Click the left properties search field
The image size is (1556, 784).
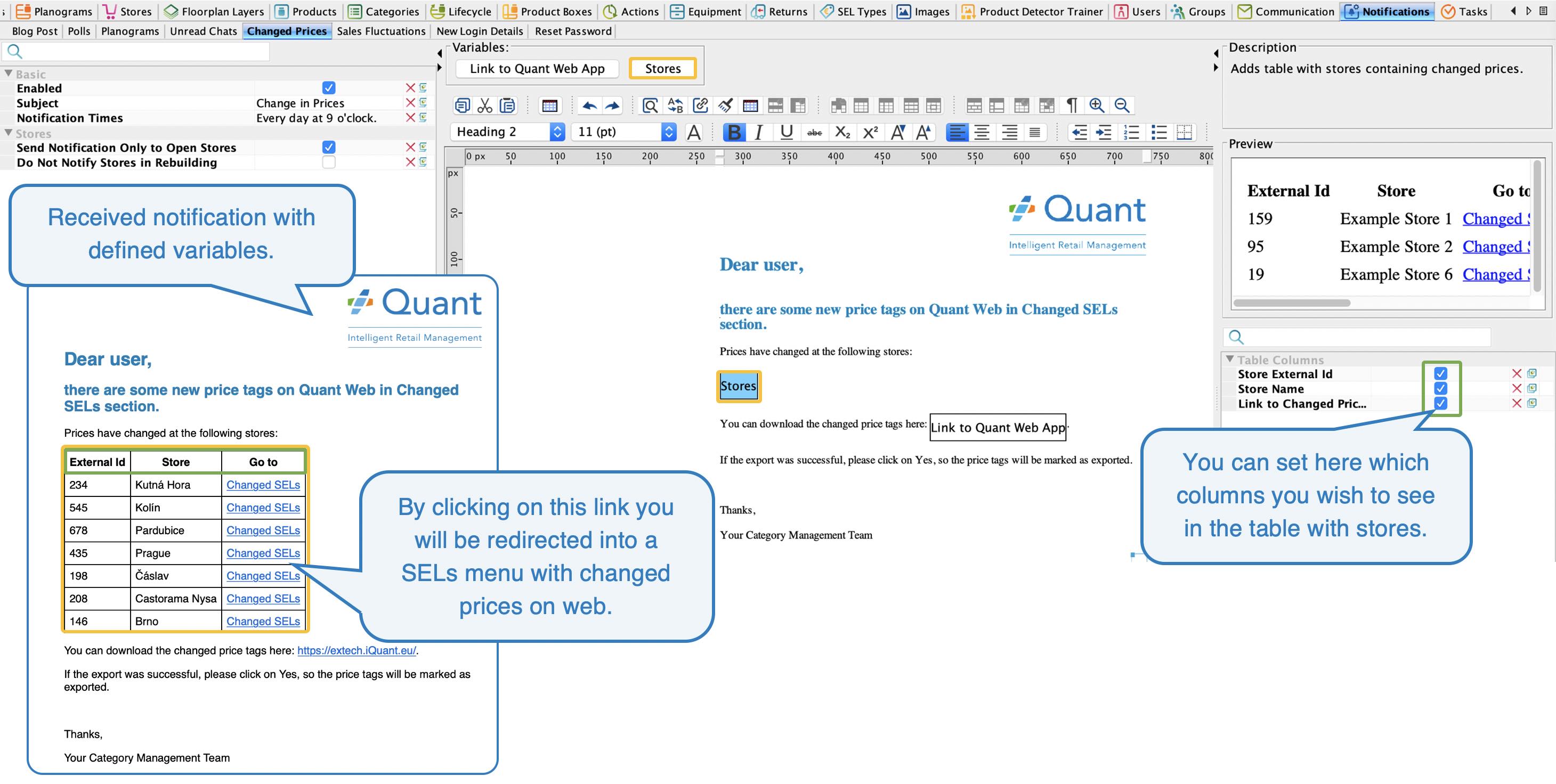[x=136, y=52]
